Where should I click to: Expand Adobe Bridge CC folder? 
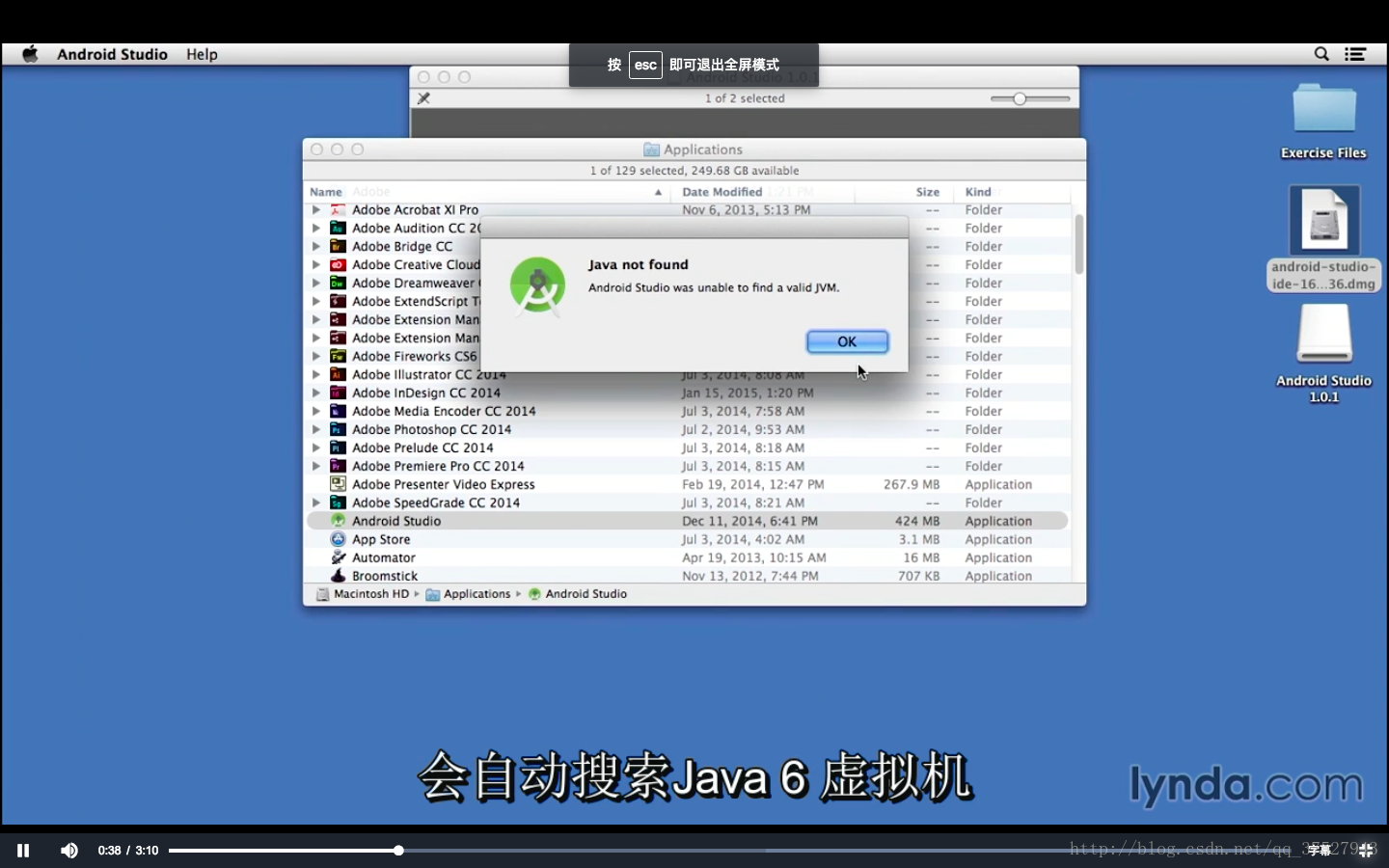(x=315, y=246)
